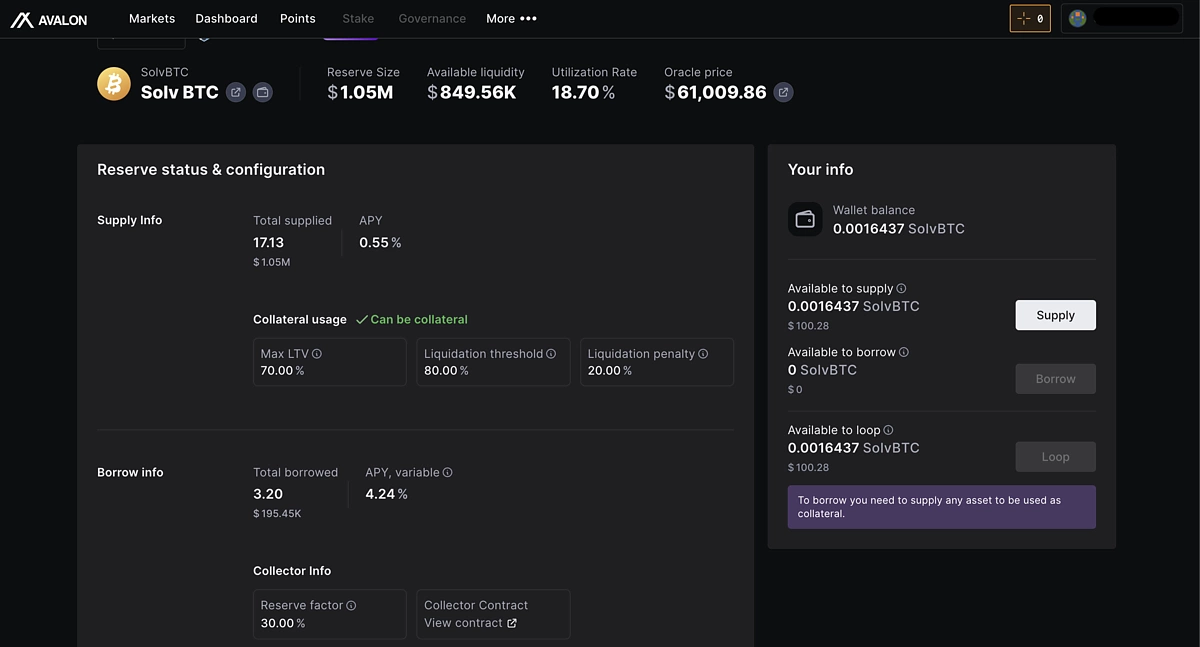Image resolution: width=1200 pixels, height=647 pixels.
Task: Select the Stake menu item
Action: pyautogui.click(x=358, y=19)
